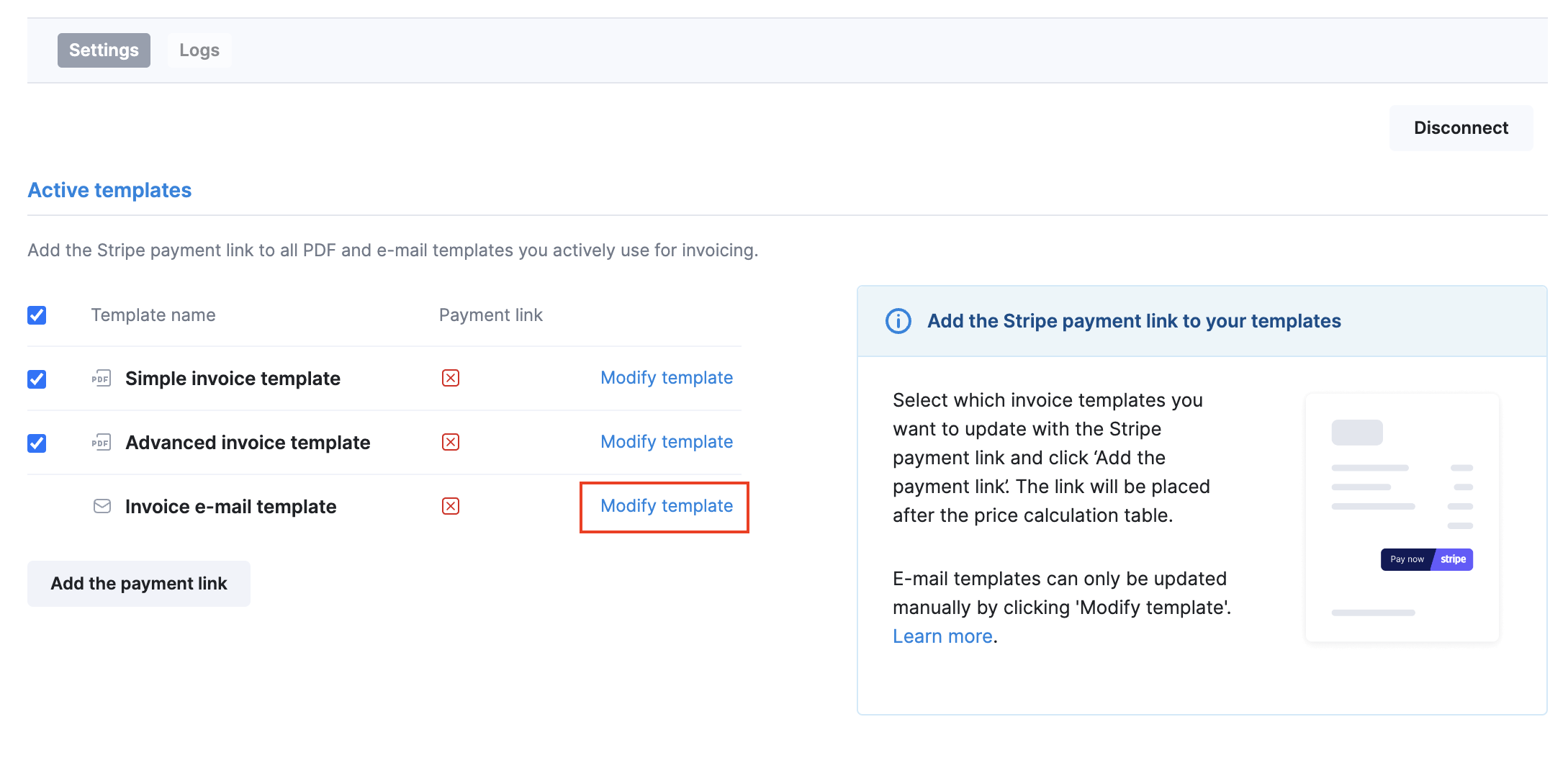1568x763 pixels.
Task: Click Add the payment link button
Action: coord(139,584)
